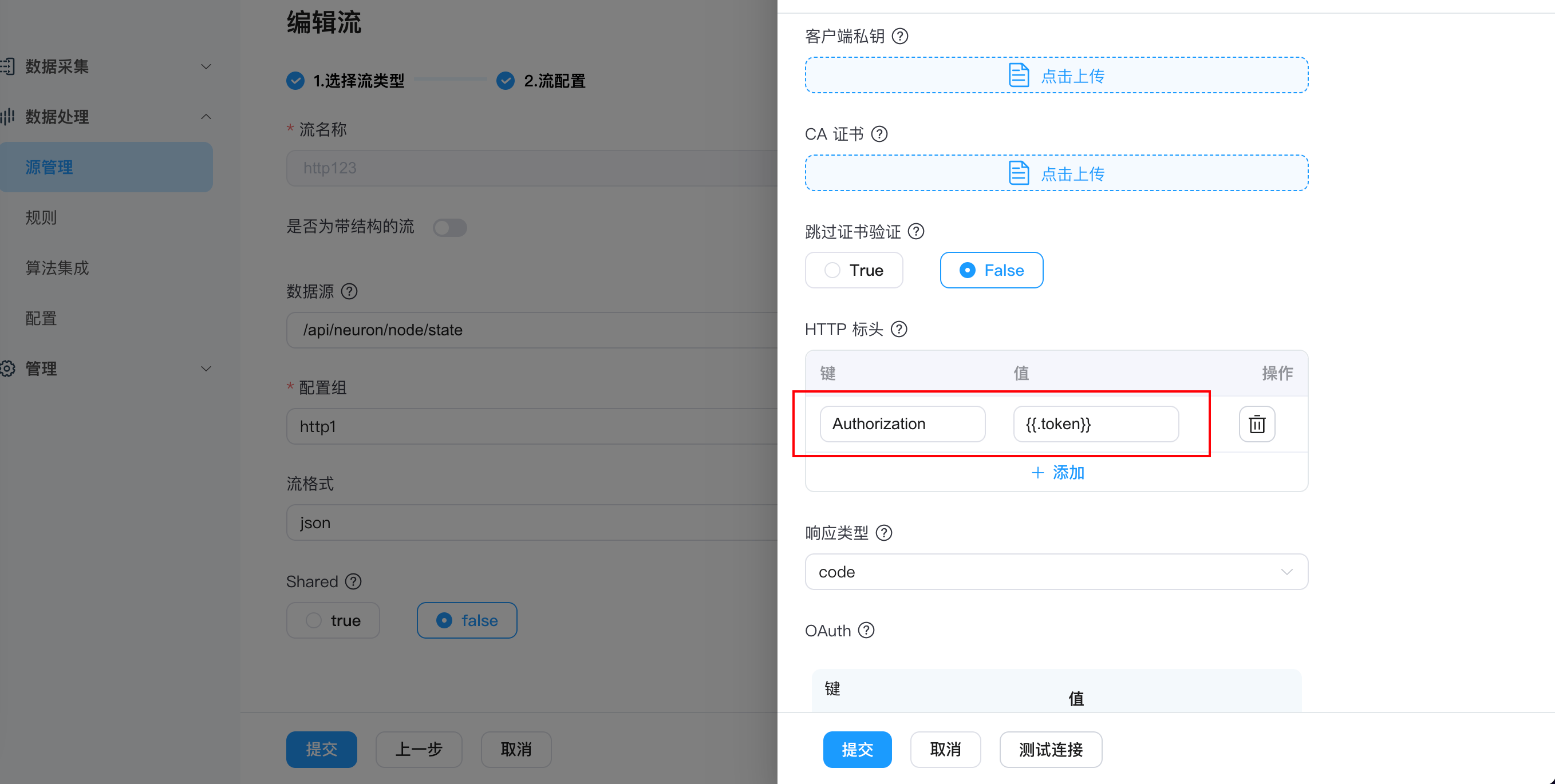Open 算法集成 sidebar menu item
This screenshot has height=784, width=1555.
tap(57, 268)
